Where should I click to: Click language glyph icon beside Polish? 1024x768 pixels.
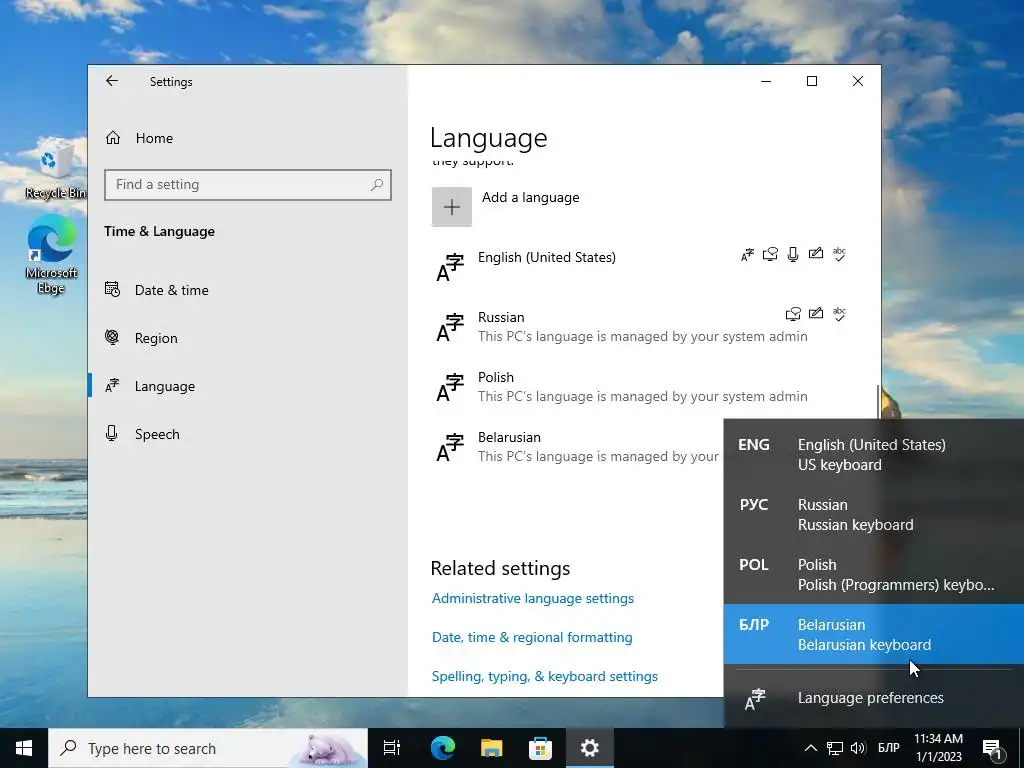[x=450, y=388]
